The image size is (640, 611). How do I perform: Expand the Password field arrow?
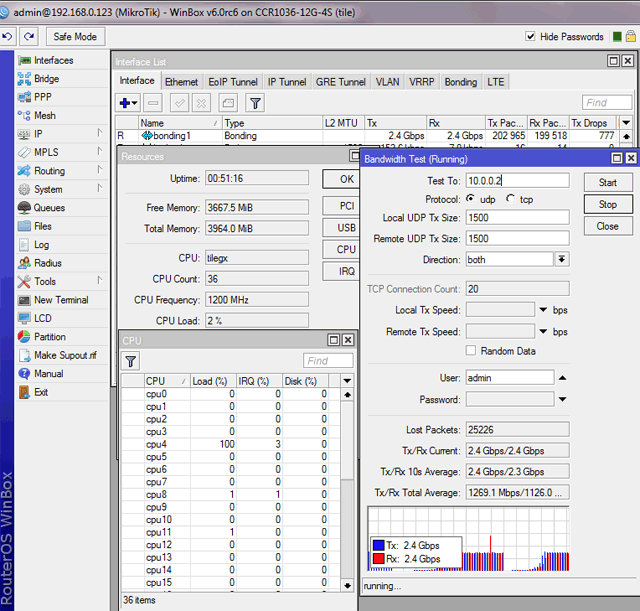pyautogui.click(x=562, y=399)
